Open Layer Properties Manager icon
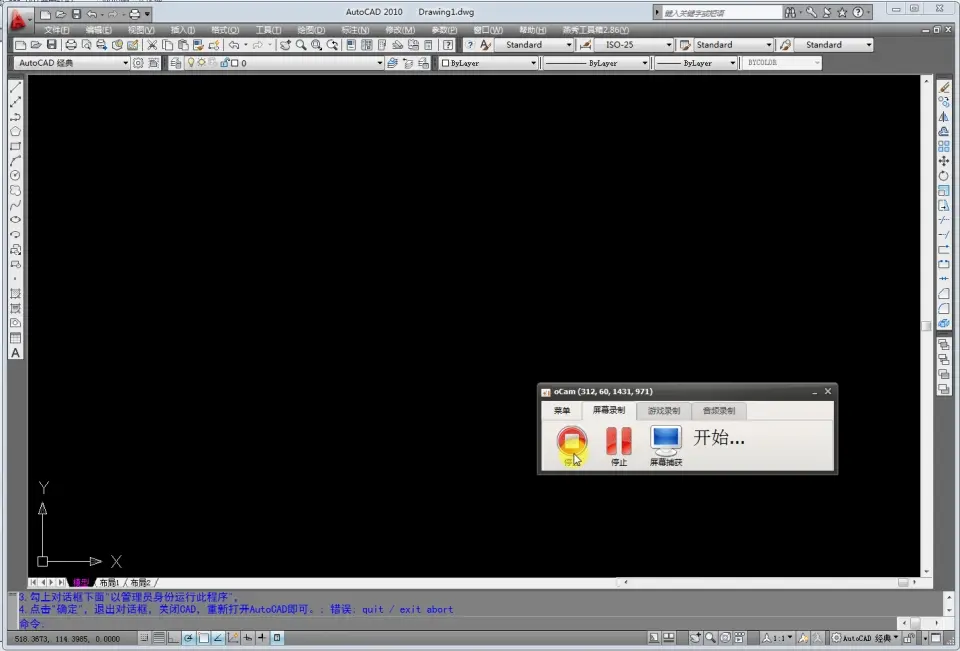The width and height of the screenshot is (960, 651). [176, 63]
